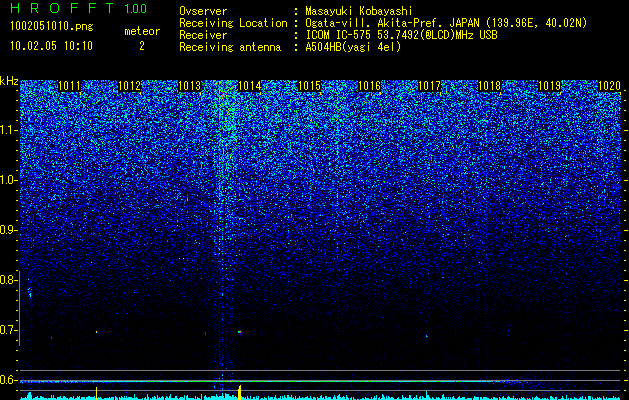Click the 1.1 frequency axis label
Viewport: 629px width, 400px height.
pos(8,131)
